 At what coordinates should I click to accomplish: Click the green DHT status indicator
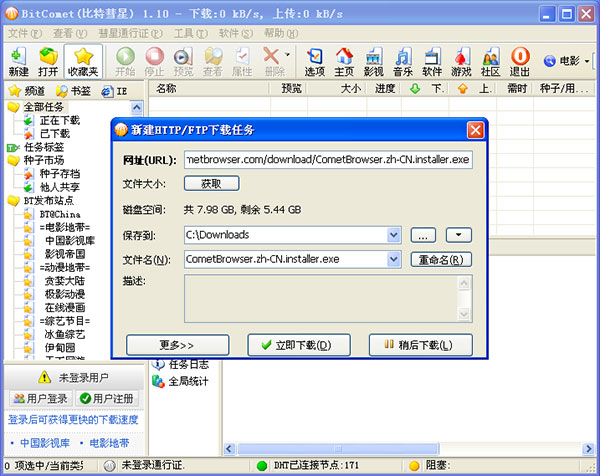pyautogui.click(x=262, y=466)
